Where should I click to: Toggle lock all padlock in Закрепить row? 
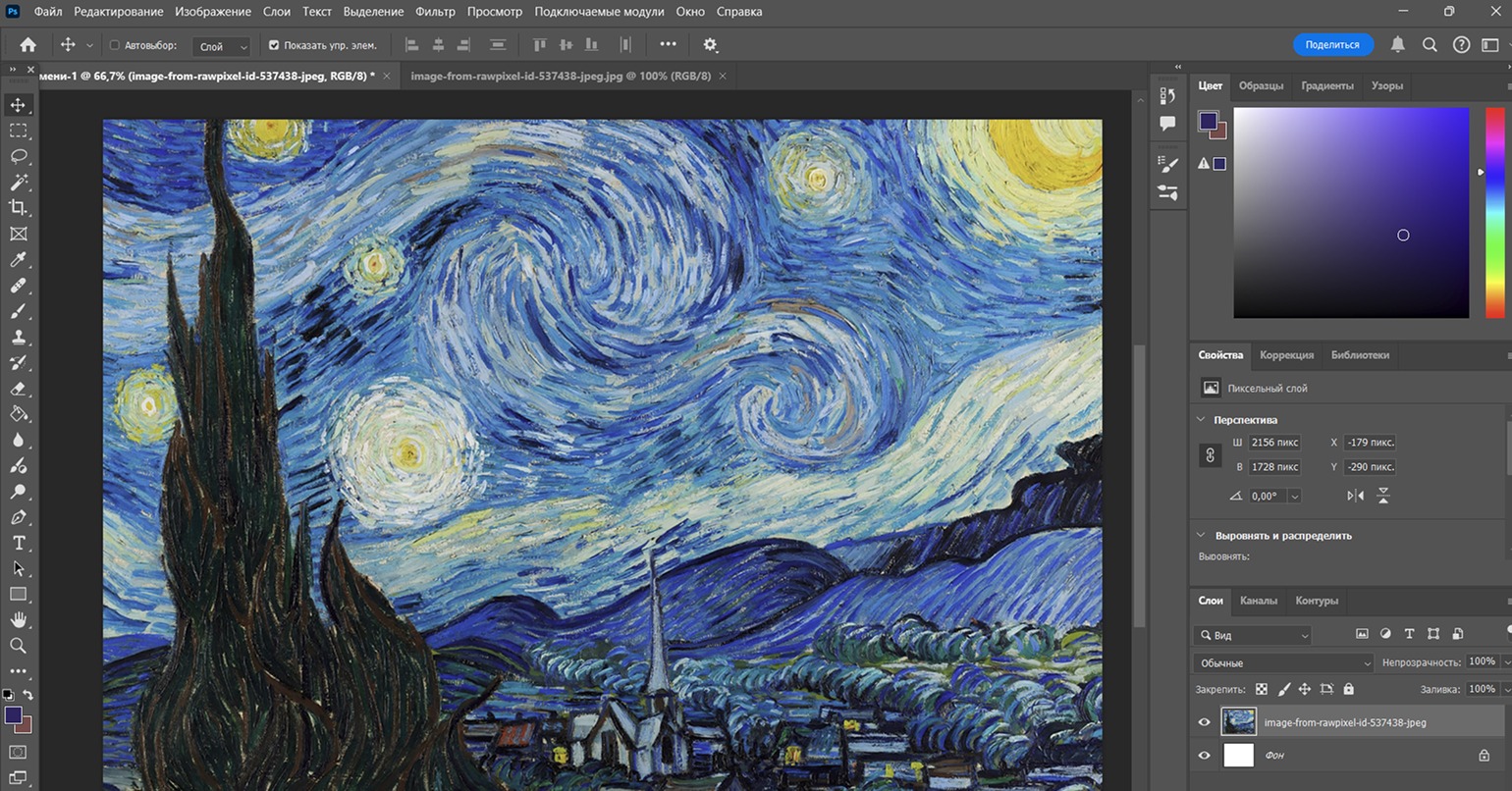[1348, 689]
